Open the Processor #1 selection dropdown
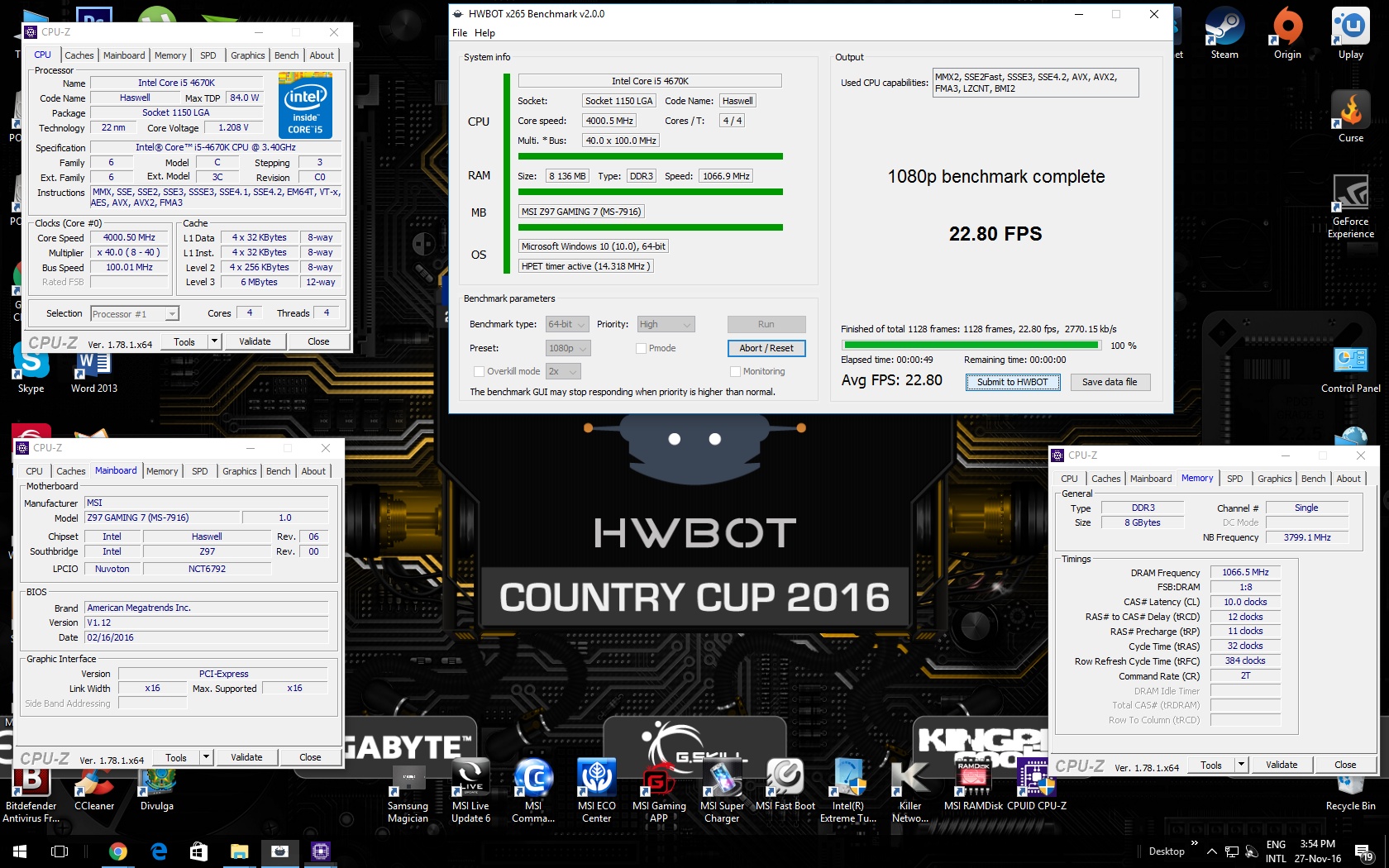 click(x=135, y=313)
